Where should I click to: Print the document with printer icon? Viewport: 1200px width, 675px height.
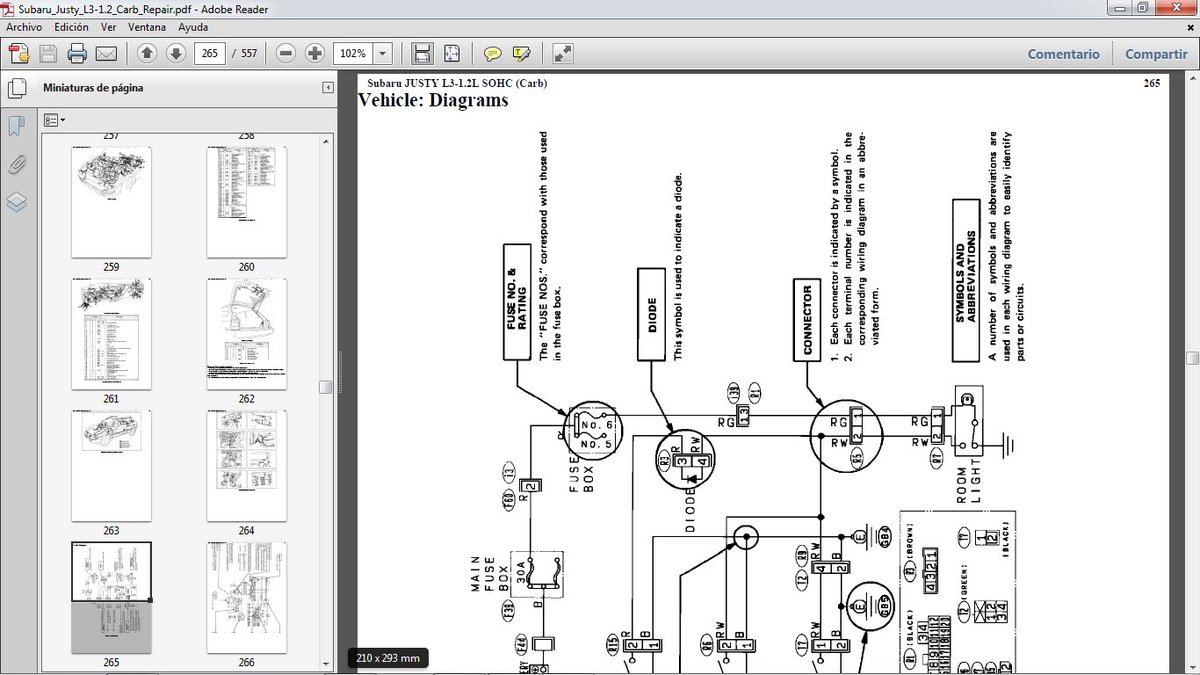click(77, 53)
